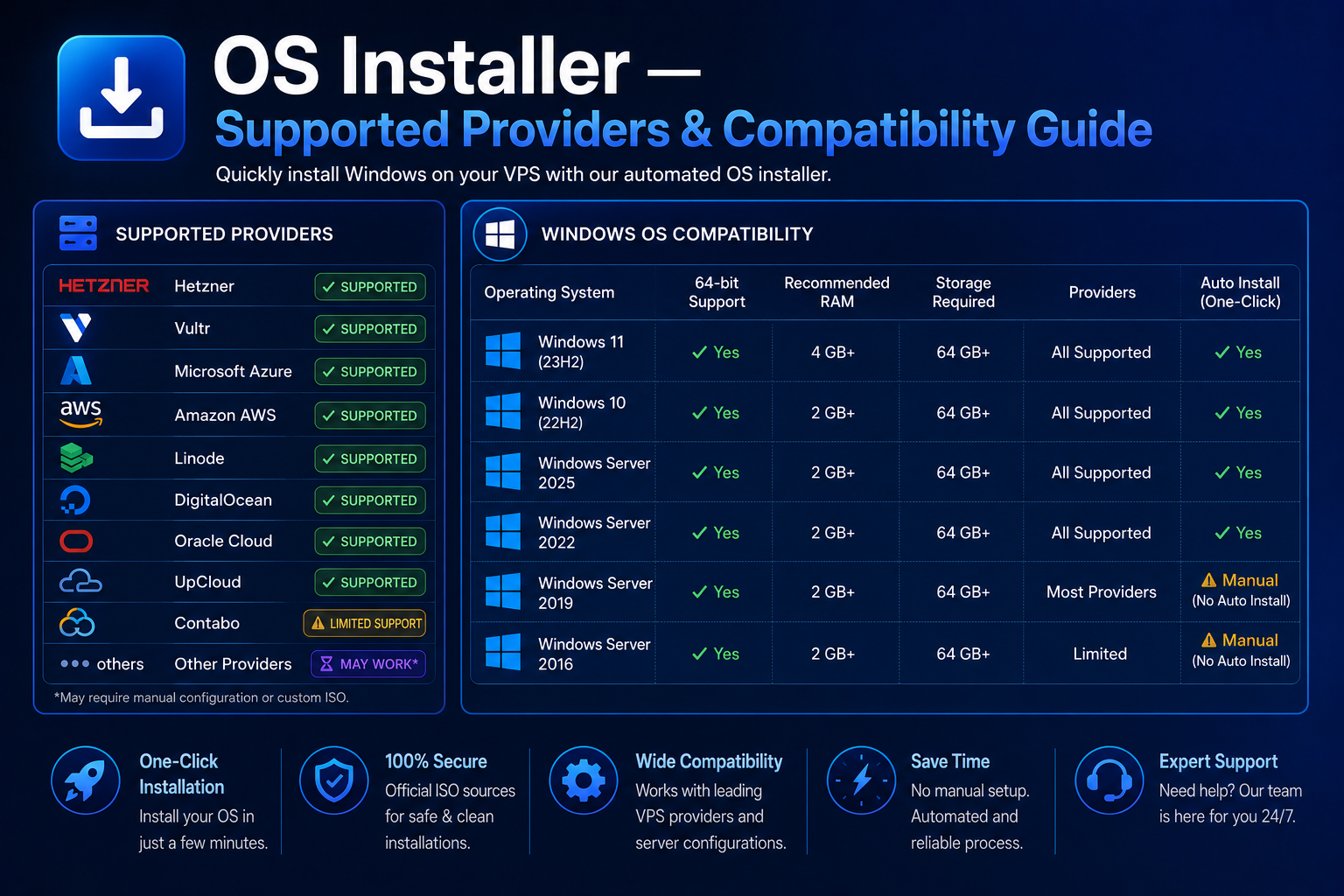
Task: Click the Windows Server 2016 name text
Action: [594, 654]
